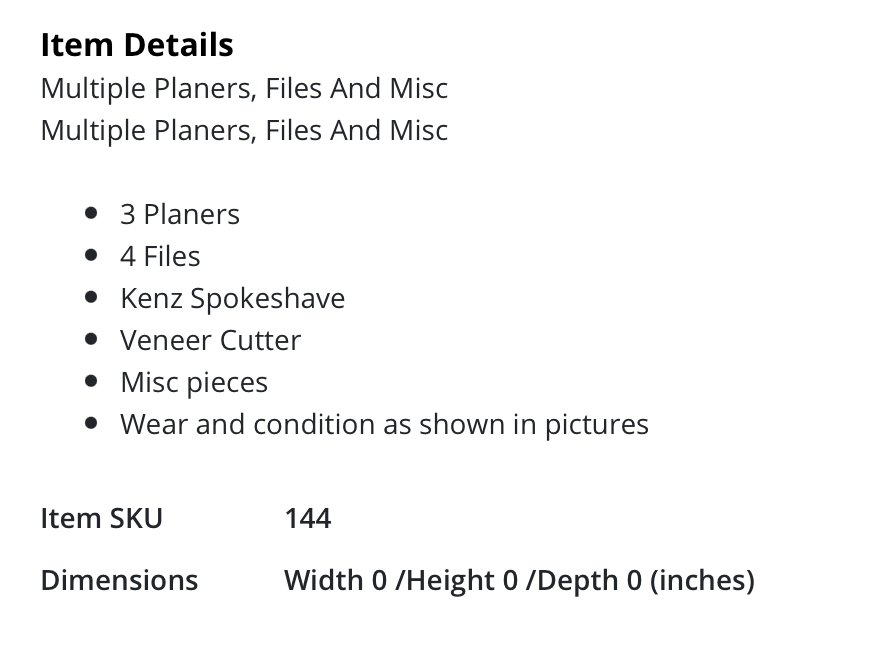Click the bullet point beside '3 Planers'
Viewport: 878px width, 653px height.
click(x=92, y=213)
